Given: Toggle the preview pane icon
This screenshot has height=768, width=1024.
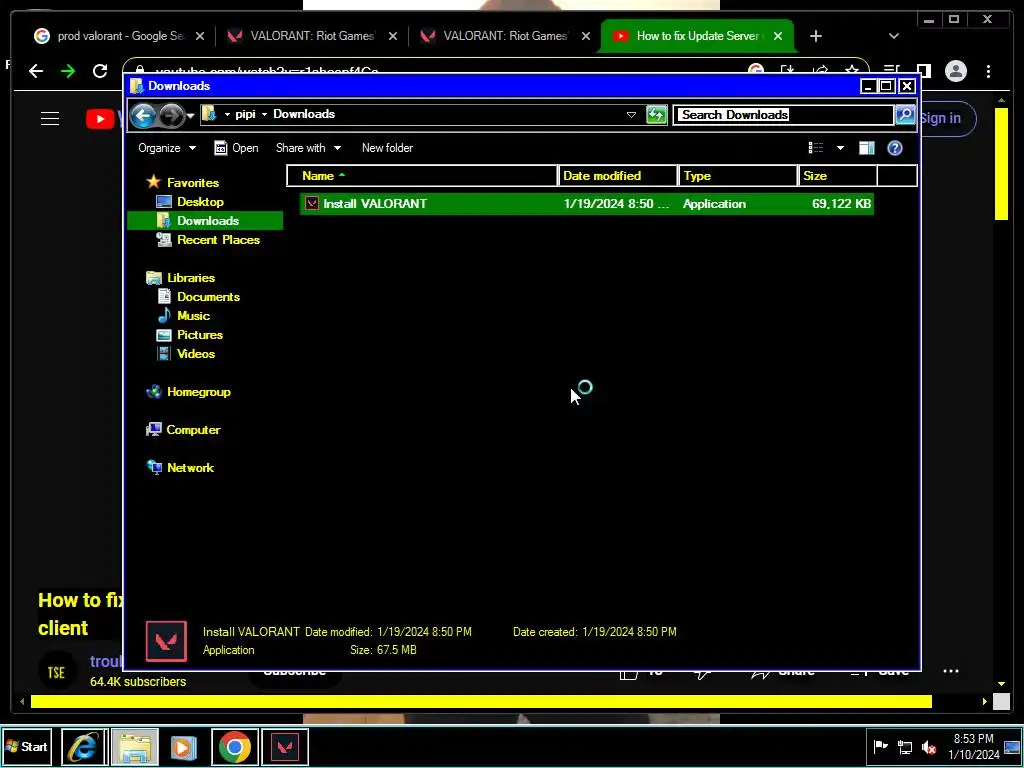Looking at the screenshot, I should coord(867,148).
